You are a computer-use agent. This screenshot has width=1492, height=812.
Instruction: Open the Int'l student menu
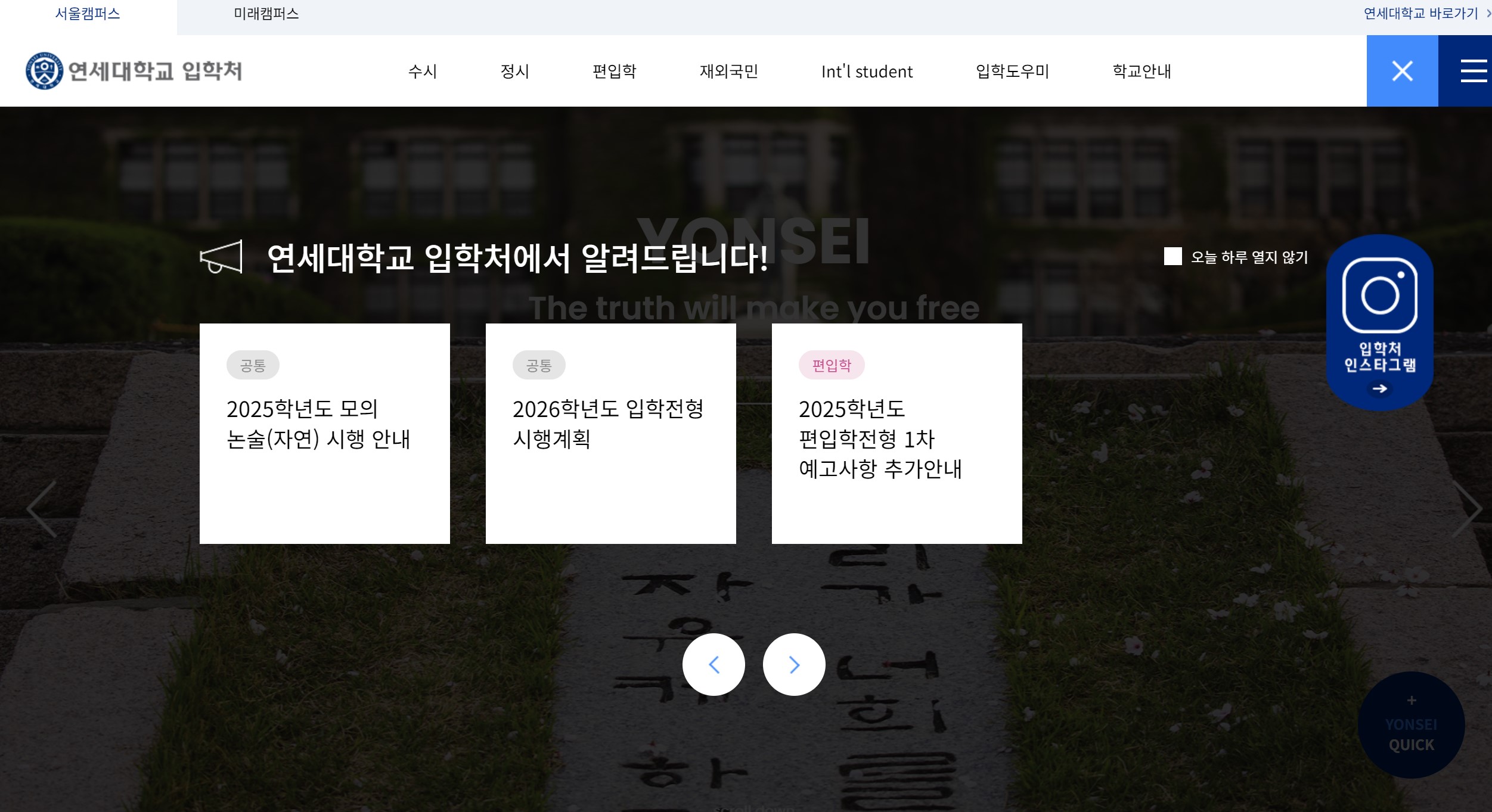click(x=867, y=71)
